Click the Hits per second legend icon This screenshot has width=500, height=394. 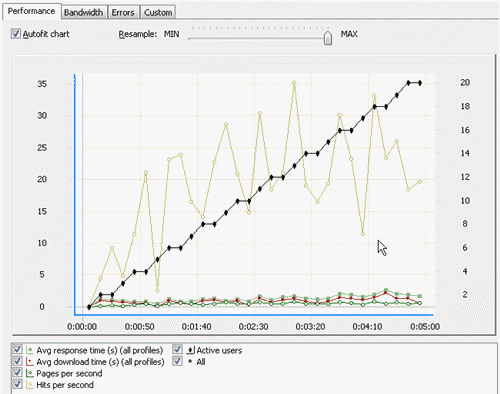[x=30, y=384]
